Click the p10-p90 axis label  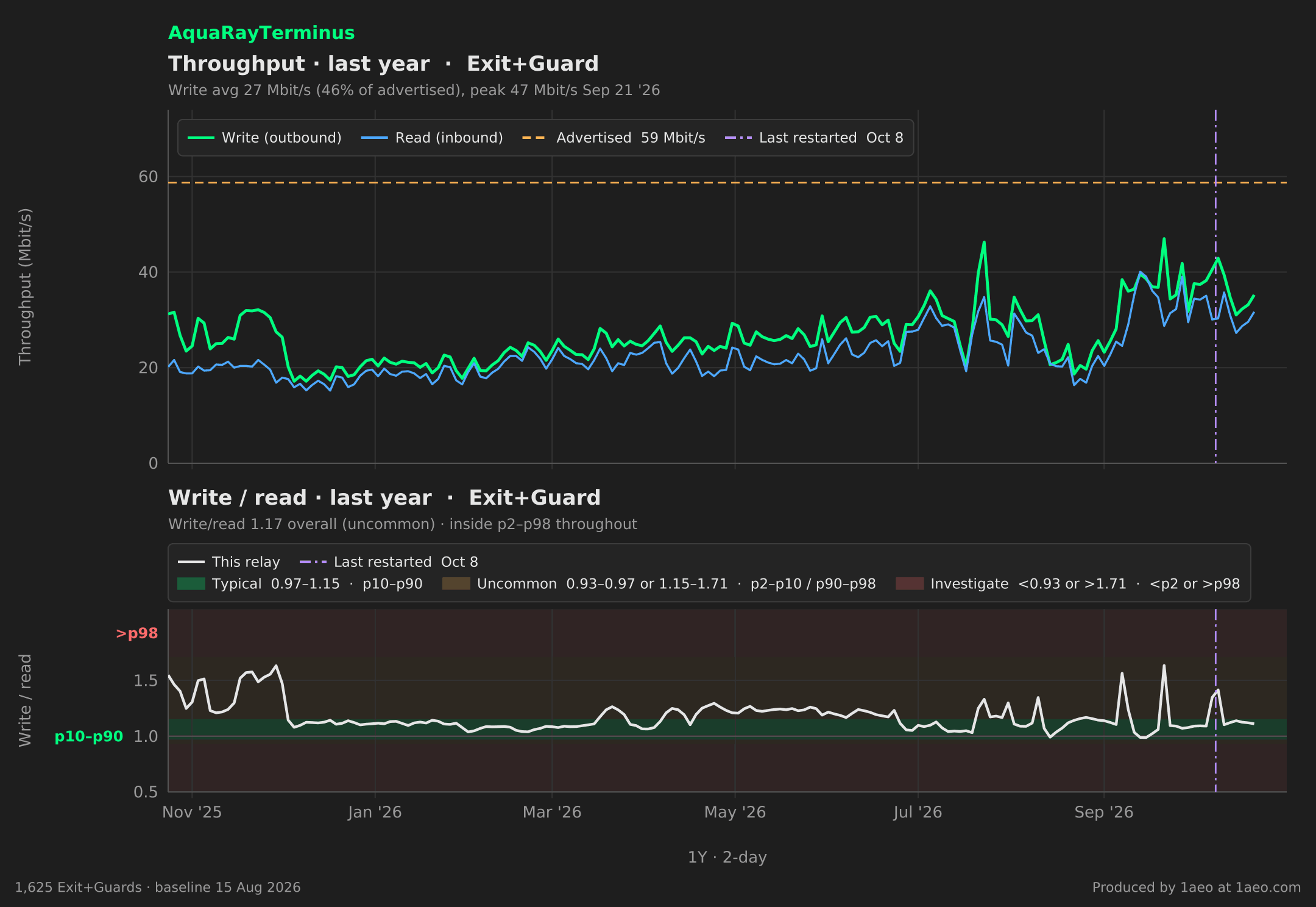pos(89,736)
